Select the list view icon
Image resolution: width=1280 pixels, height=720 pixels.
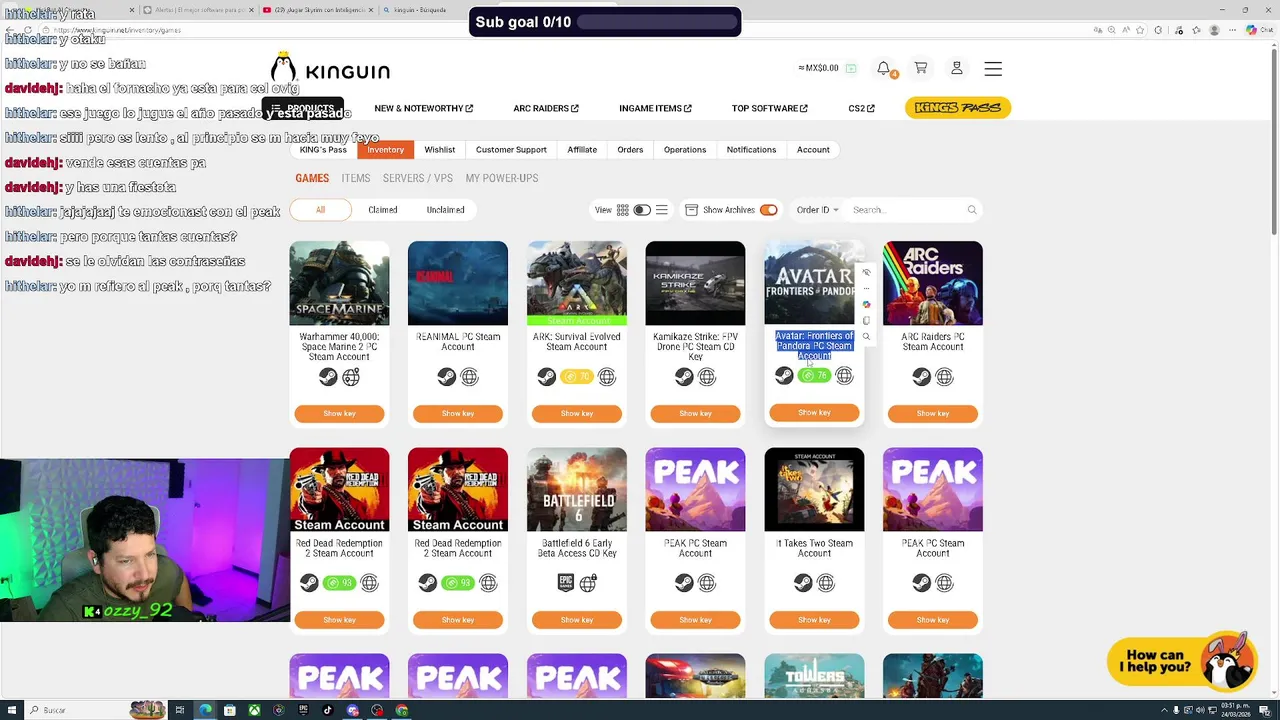coord(661,210)
